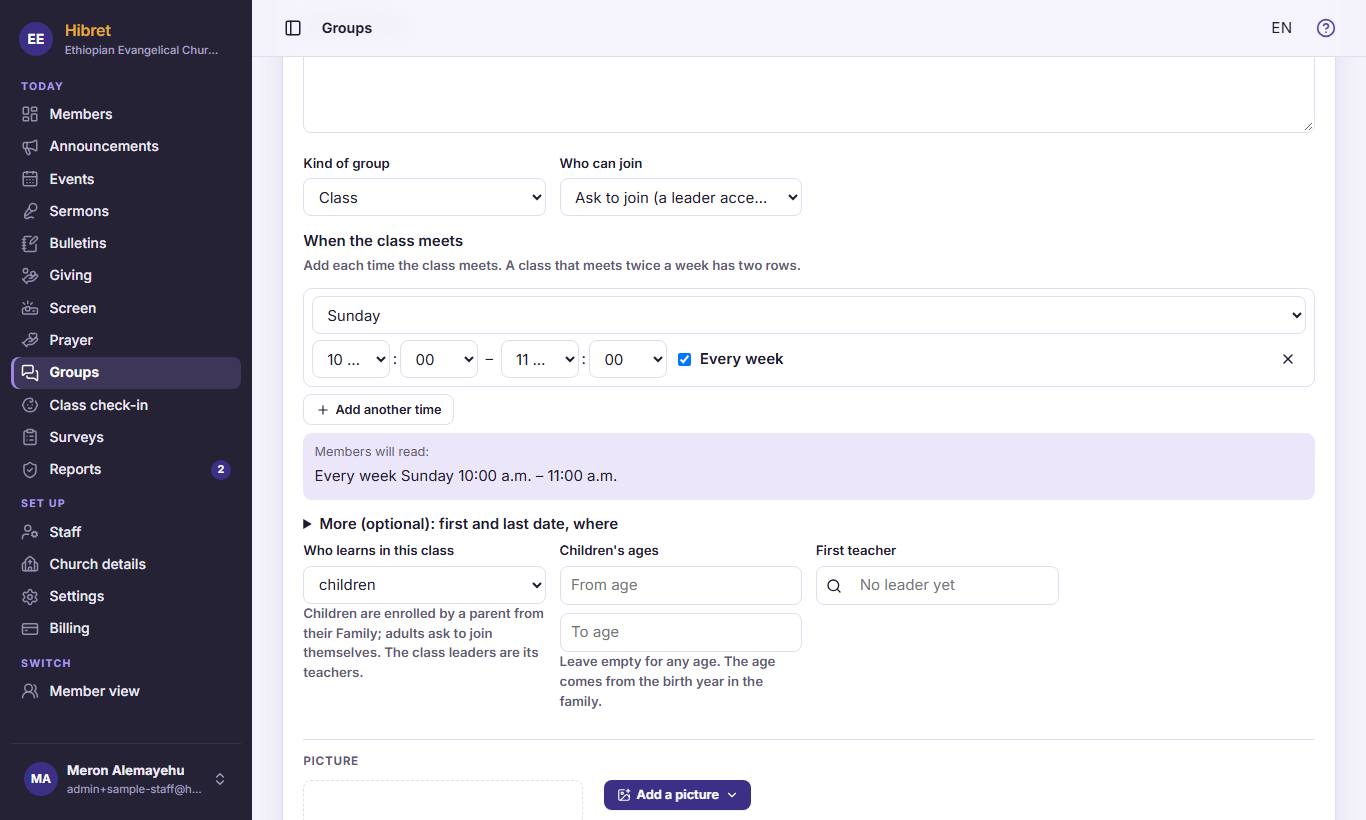The height and width of the screenshot is (820, 1366).
Task: Click the Add a picture button
Action: [677, 795]
